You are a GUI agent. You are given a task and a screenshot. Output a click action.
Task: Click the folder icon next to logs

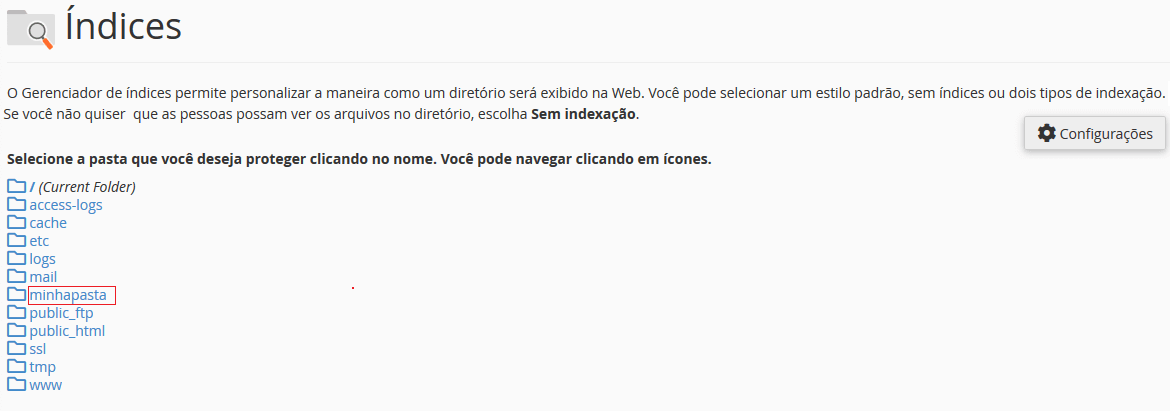16,258
